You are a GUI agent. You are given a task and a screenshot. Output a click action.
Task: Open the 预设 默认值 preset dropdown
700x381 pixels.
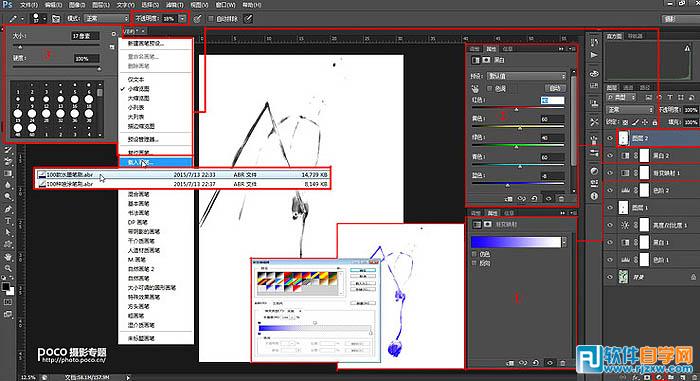coord(526,76)
